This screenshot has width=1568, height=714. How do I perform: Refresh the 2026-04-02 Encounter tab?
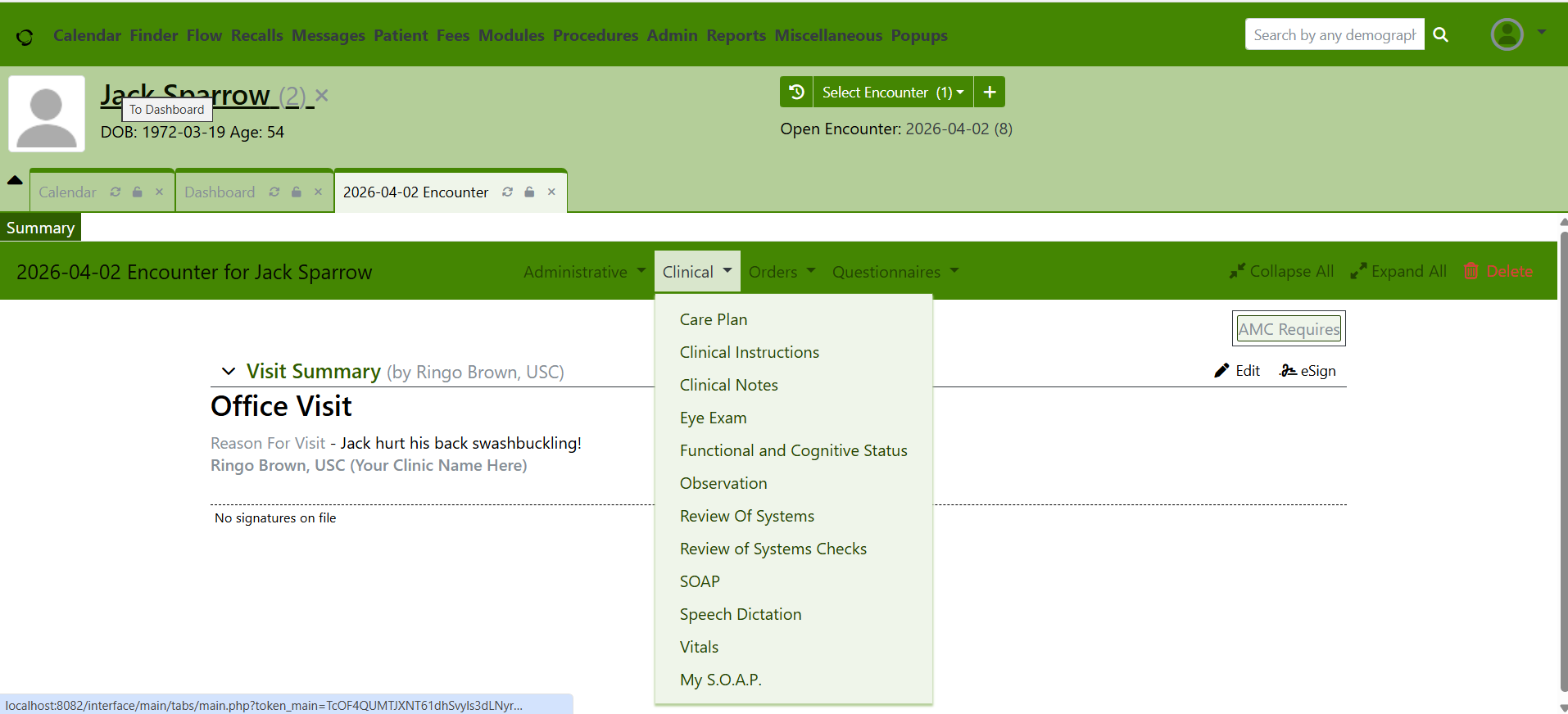(x=508, y=192)
